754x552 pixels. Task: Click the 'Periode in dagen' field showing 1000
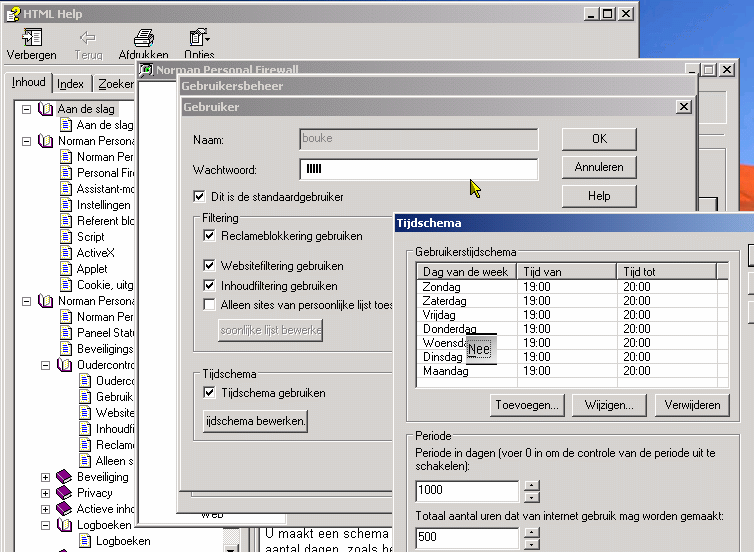tap(467, 491)
